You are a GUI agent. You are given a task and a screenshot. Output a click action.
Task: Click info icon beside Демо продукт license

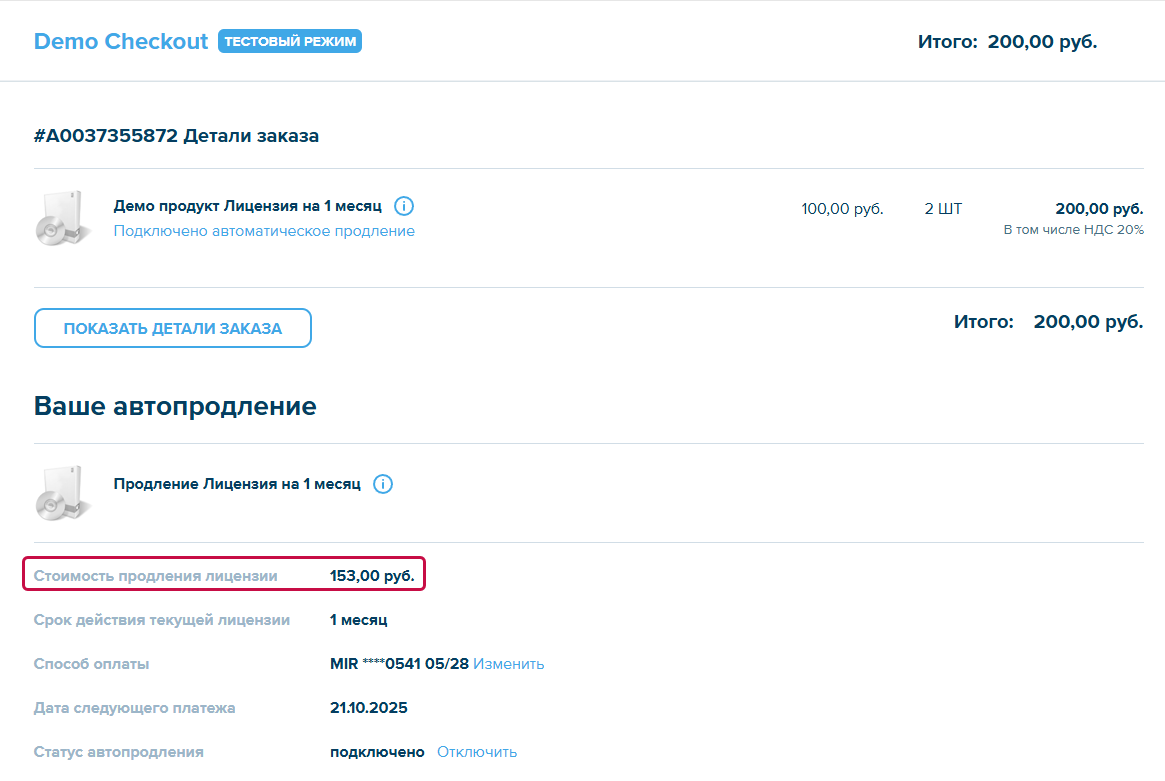pyautogui.click(x=404, y=206)
